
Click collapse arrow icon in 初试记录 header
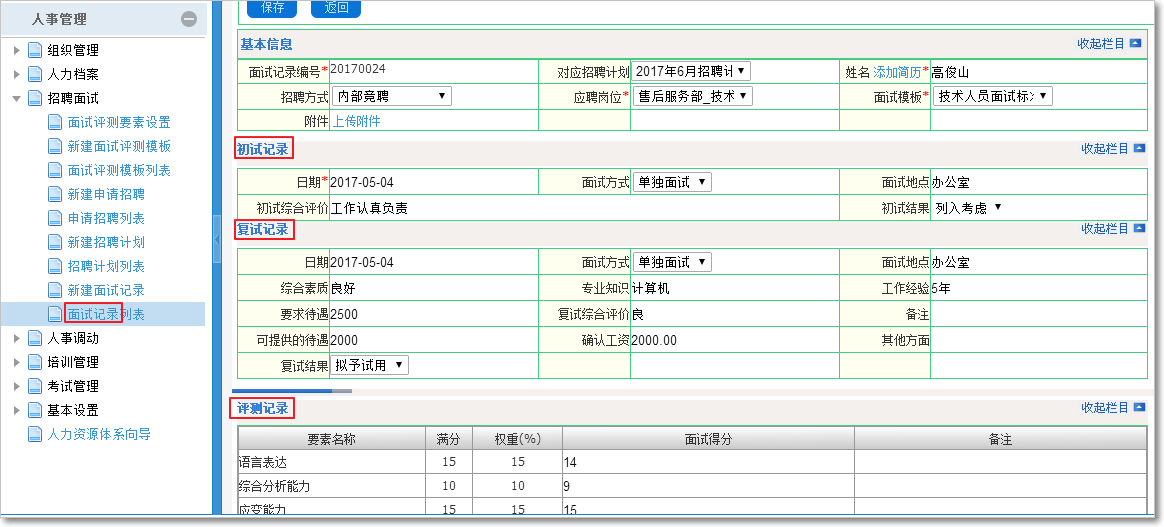1139,148
